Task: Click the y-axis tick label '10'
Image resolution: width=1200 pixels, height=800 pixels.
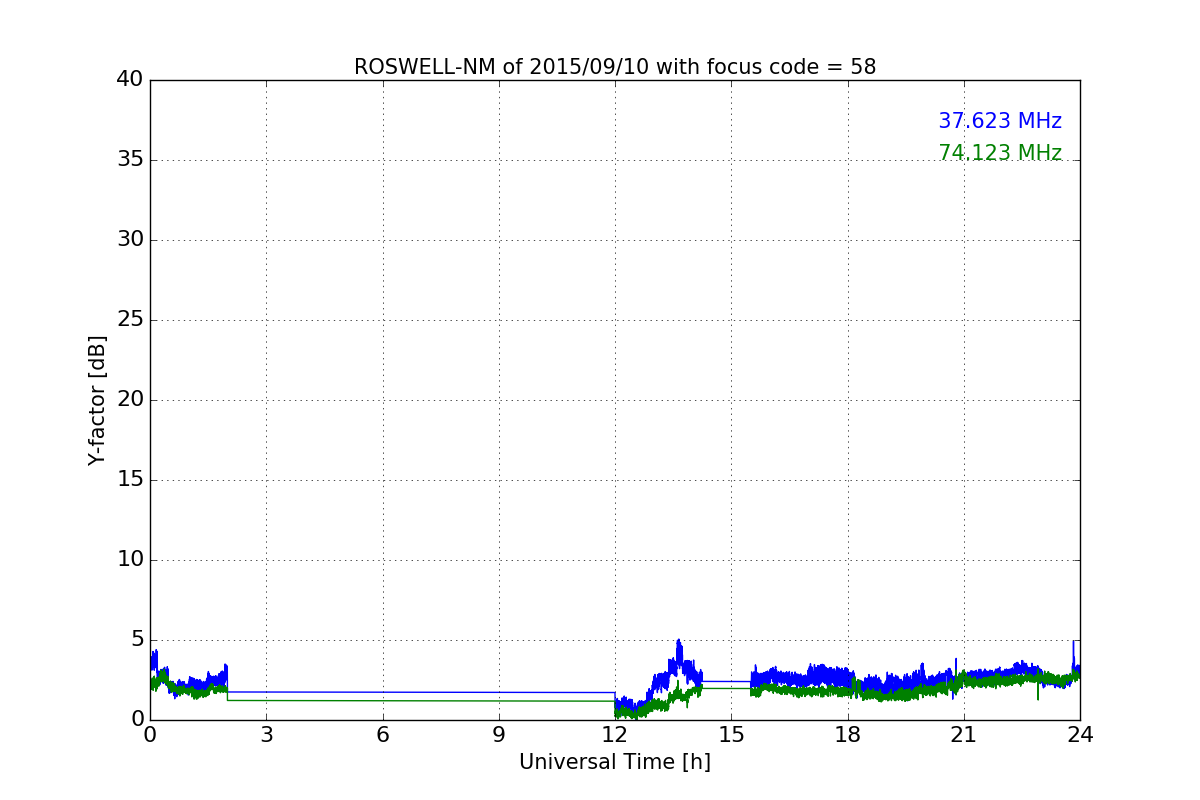Action: [130, 560]
